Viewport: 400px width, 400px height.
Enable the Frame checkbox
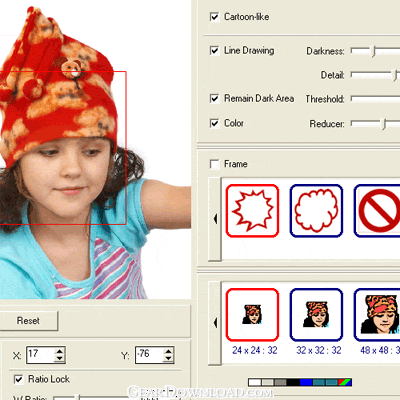[214, 164]
